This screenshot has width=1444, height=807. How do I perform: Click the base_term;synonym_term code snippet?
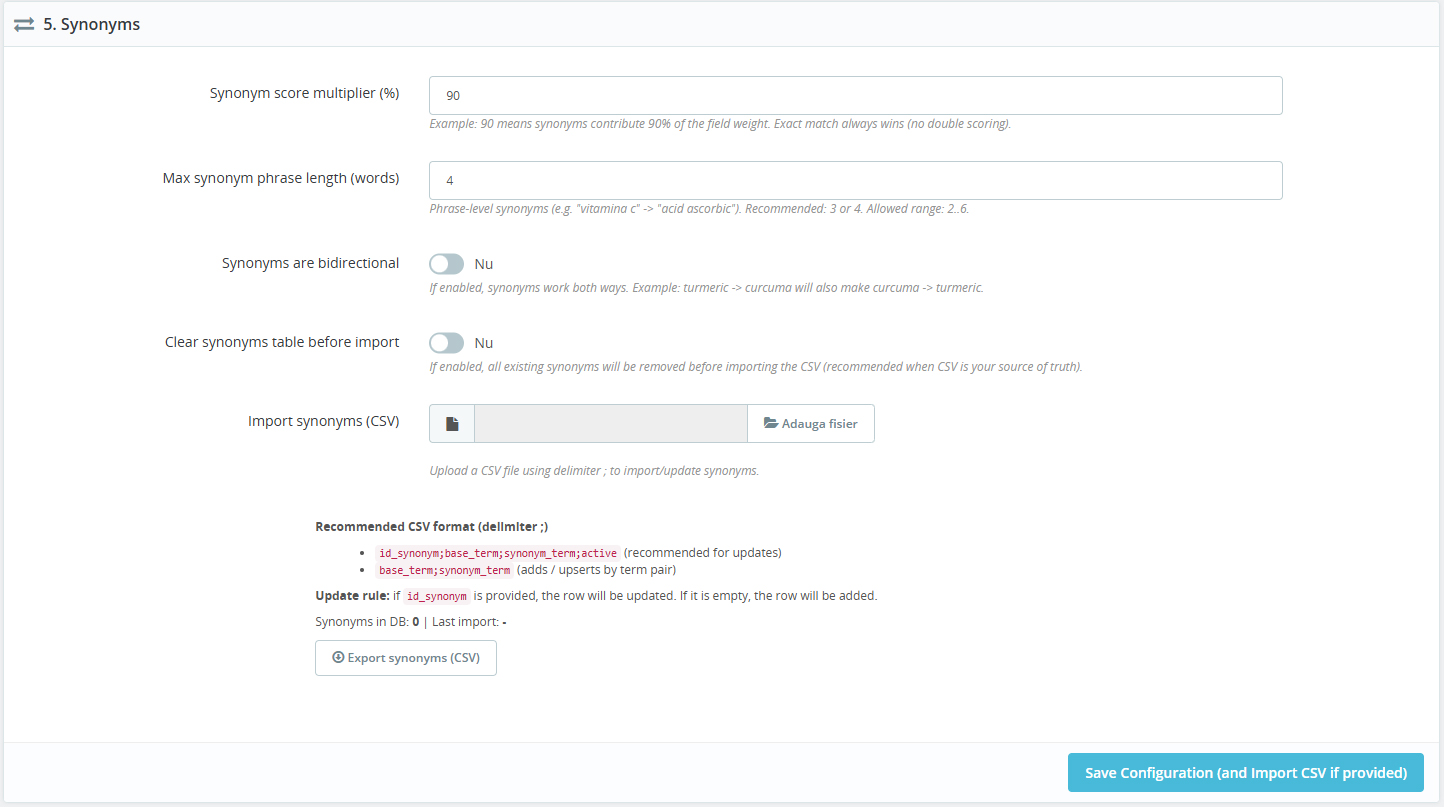444,571
